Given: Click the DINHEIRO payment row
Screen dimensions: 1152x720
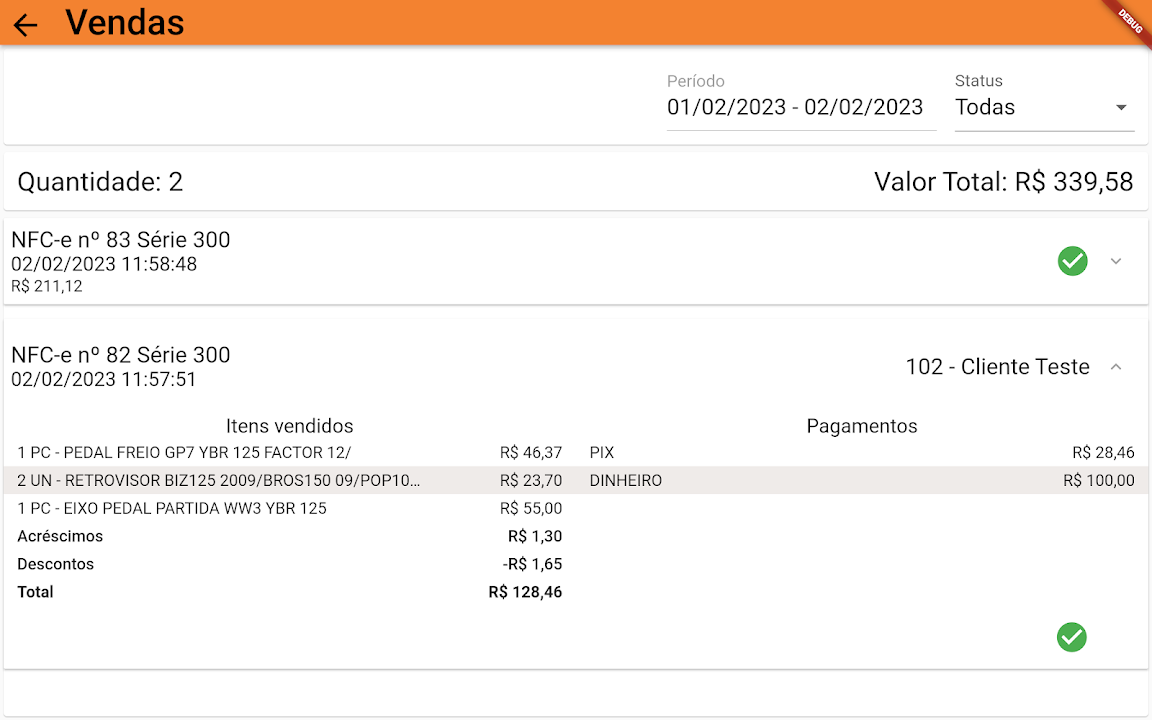Looking at the screenshot, I should point(862,481).
